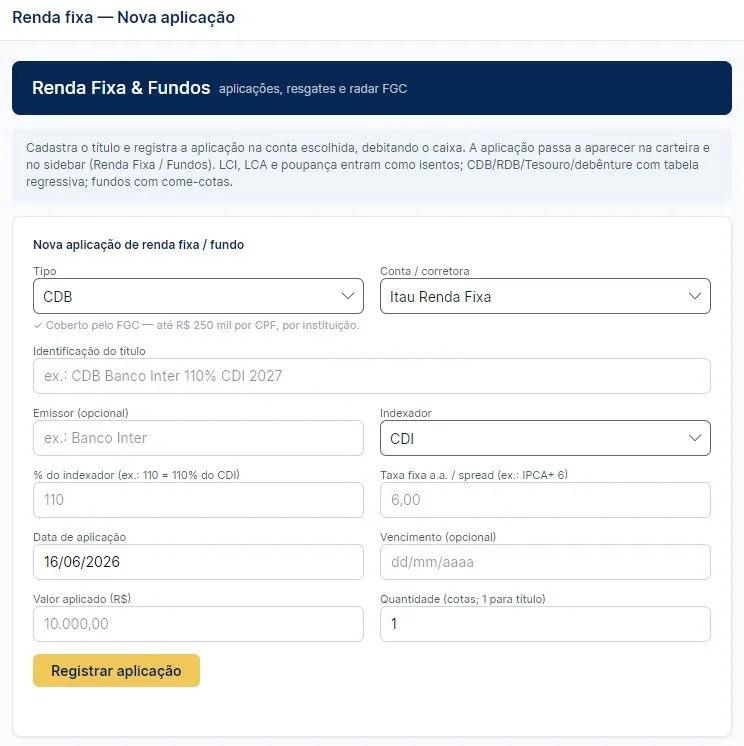This screenshot has width=744, height=746.
Task: Click the page title Renda fixa — Nova aplicação
Action: click(x=123, y=18)
